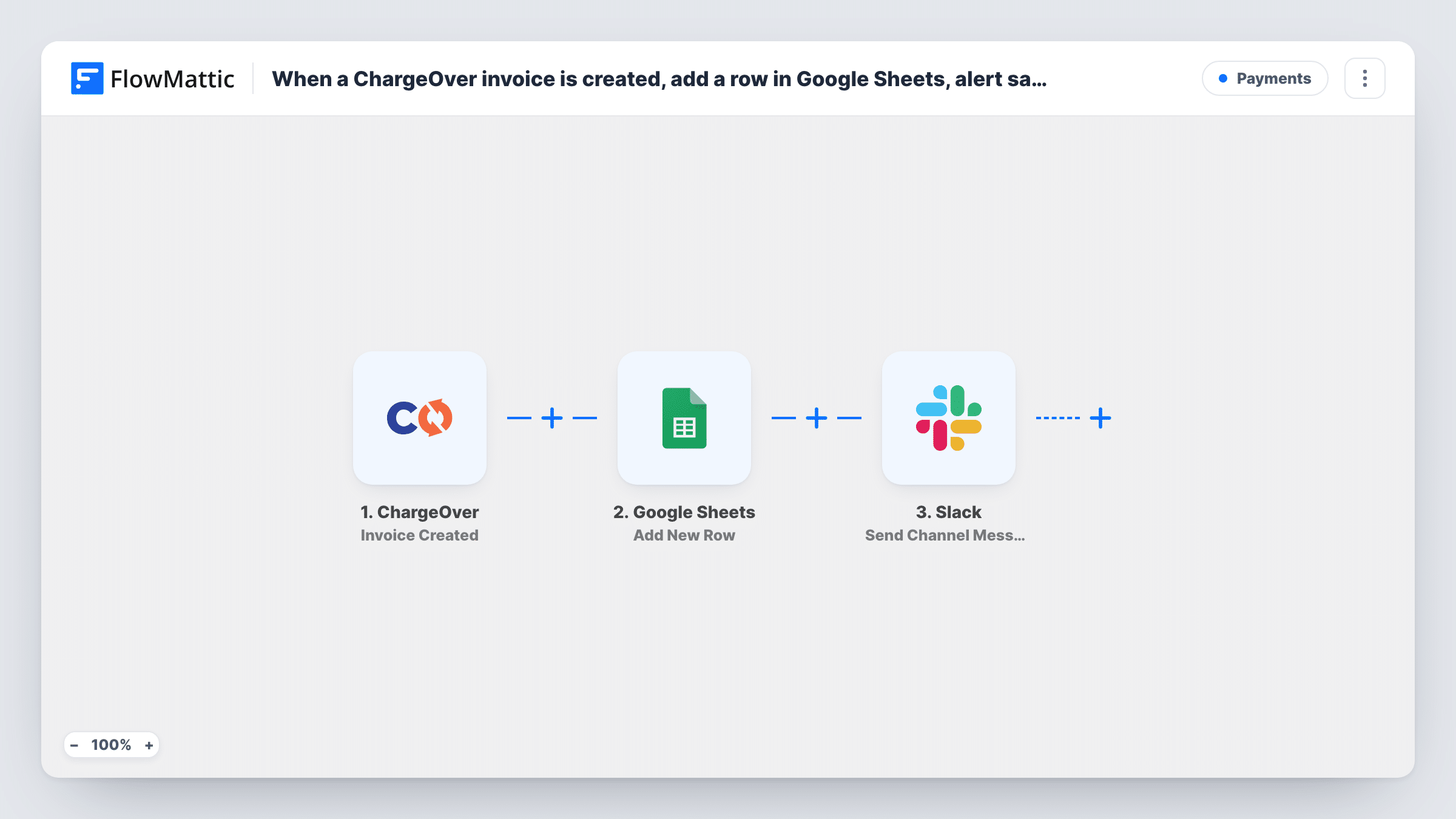This screenshot has height=819, width=1456.
Task: Select the 'Invoice Created' label
Action: coord(420,535)
